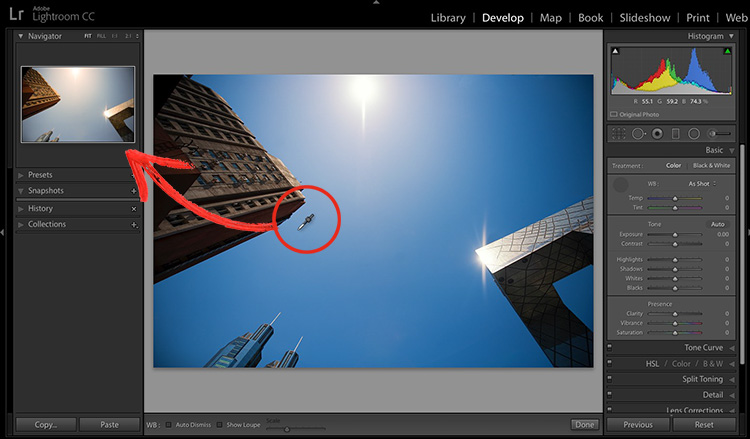Expand the Detail panel

click(x=732, y=395)
